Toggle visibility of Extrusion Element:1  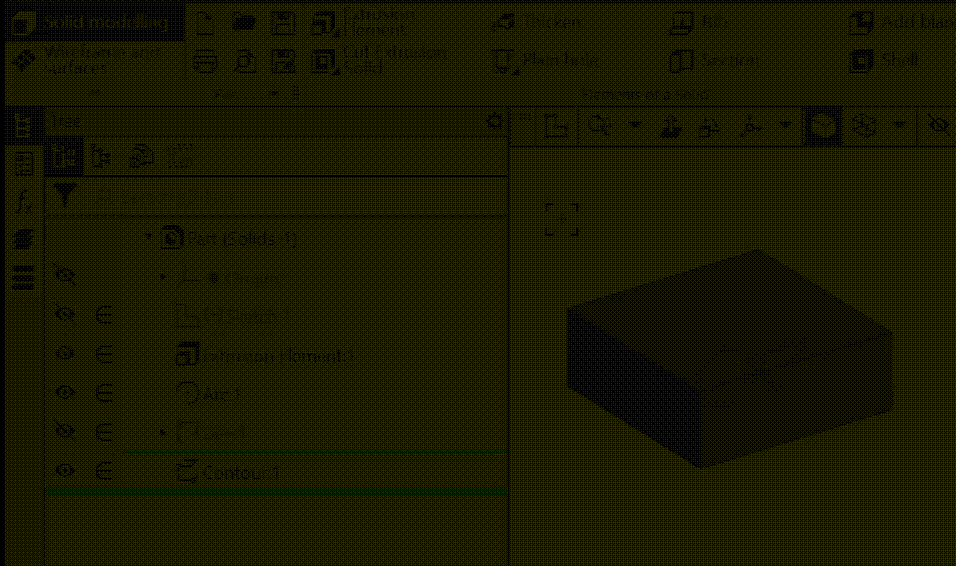pyautogui.click(x=65, y=354)
